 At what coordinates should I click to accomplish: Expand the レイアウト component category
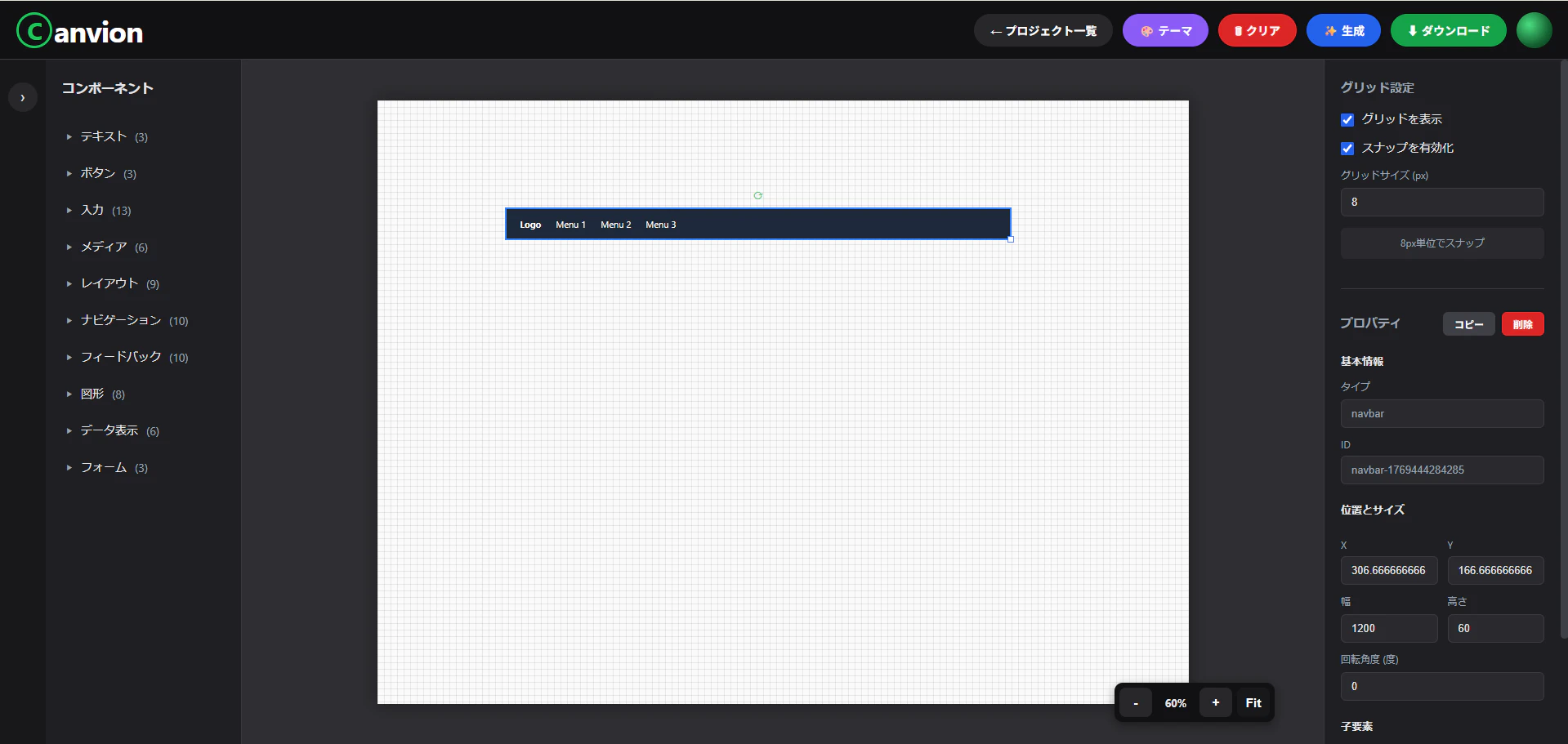pos(113,283)
